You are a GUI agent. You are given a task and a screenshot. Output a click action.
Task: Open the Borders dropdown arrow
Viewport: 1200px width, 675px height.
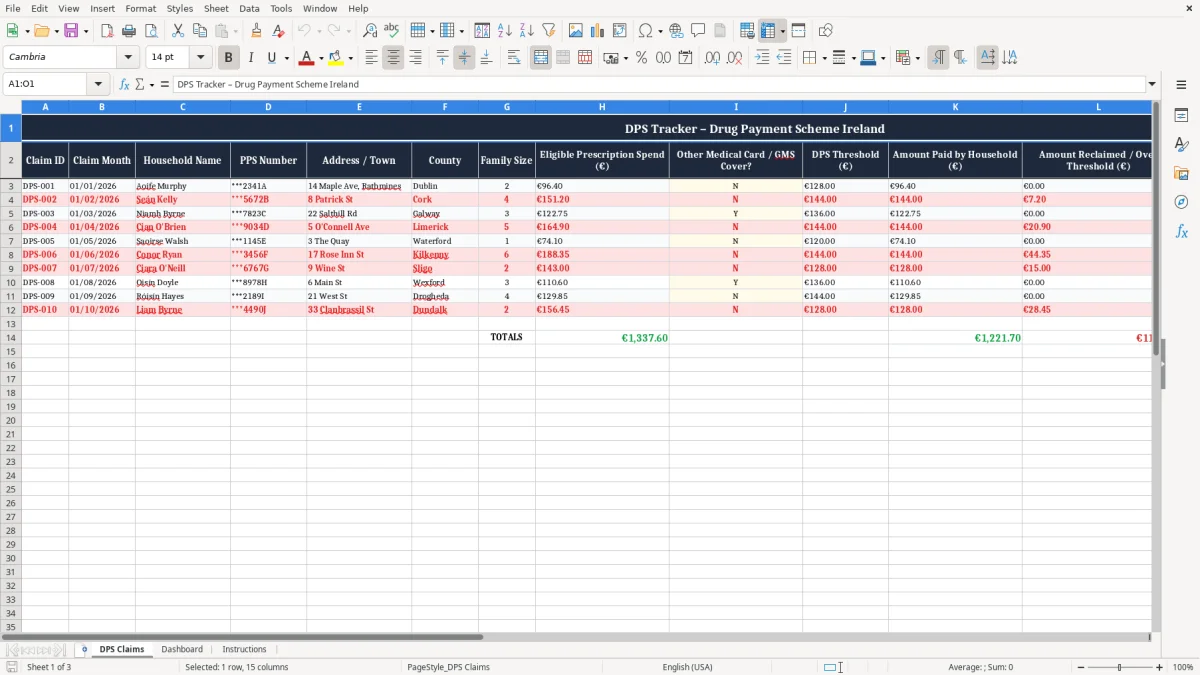823,58
